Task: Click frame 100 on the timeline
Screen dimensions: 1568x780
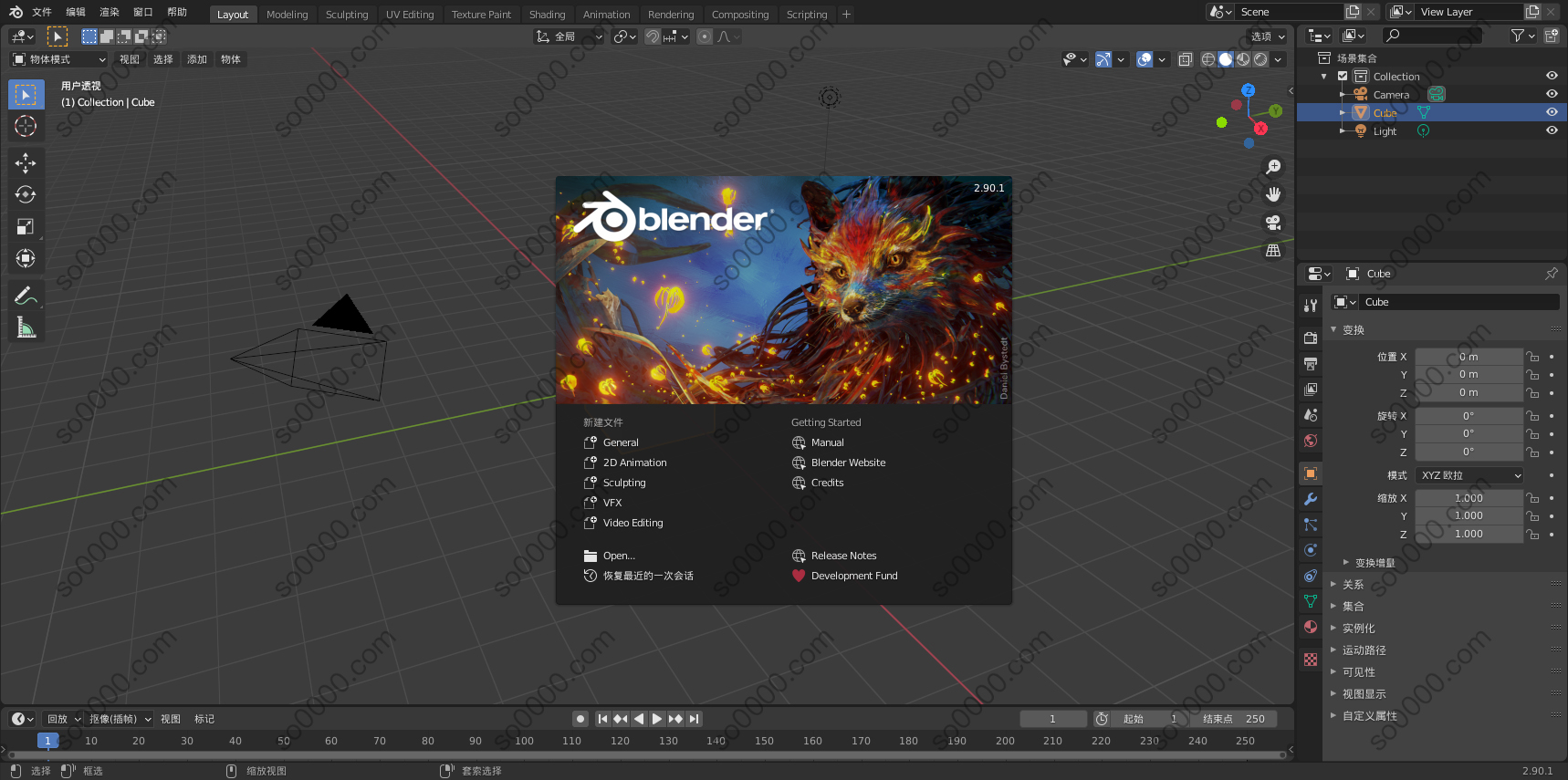Action: click(524, 741)
